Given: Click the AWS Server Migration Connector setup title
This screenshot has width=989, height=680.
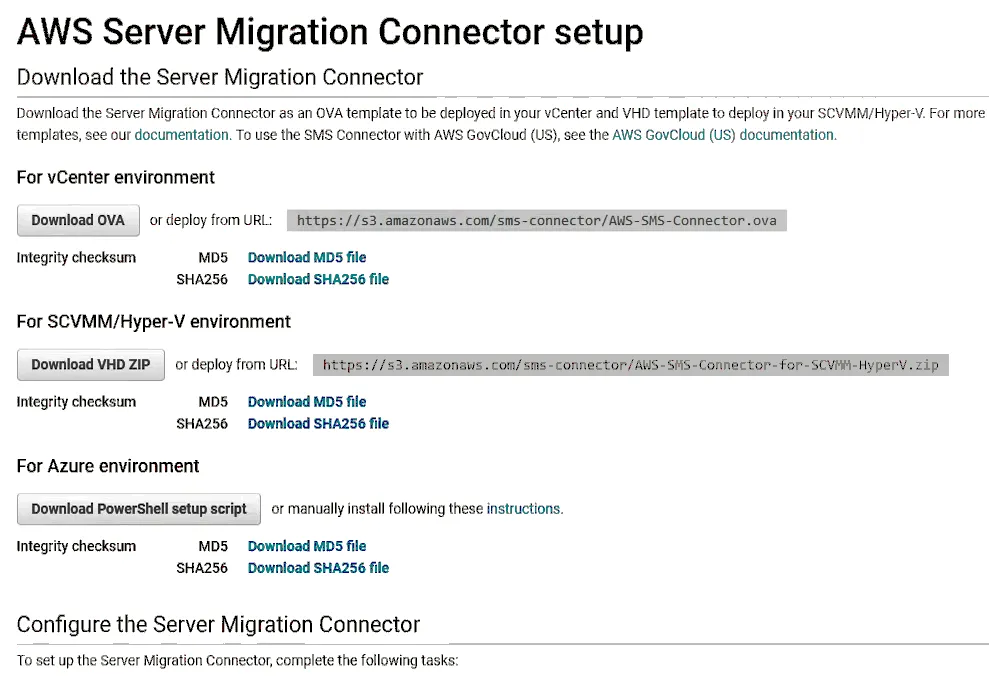Looking at the screenshot, I should pos(330,32).
